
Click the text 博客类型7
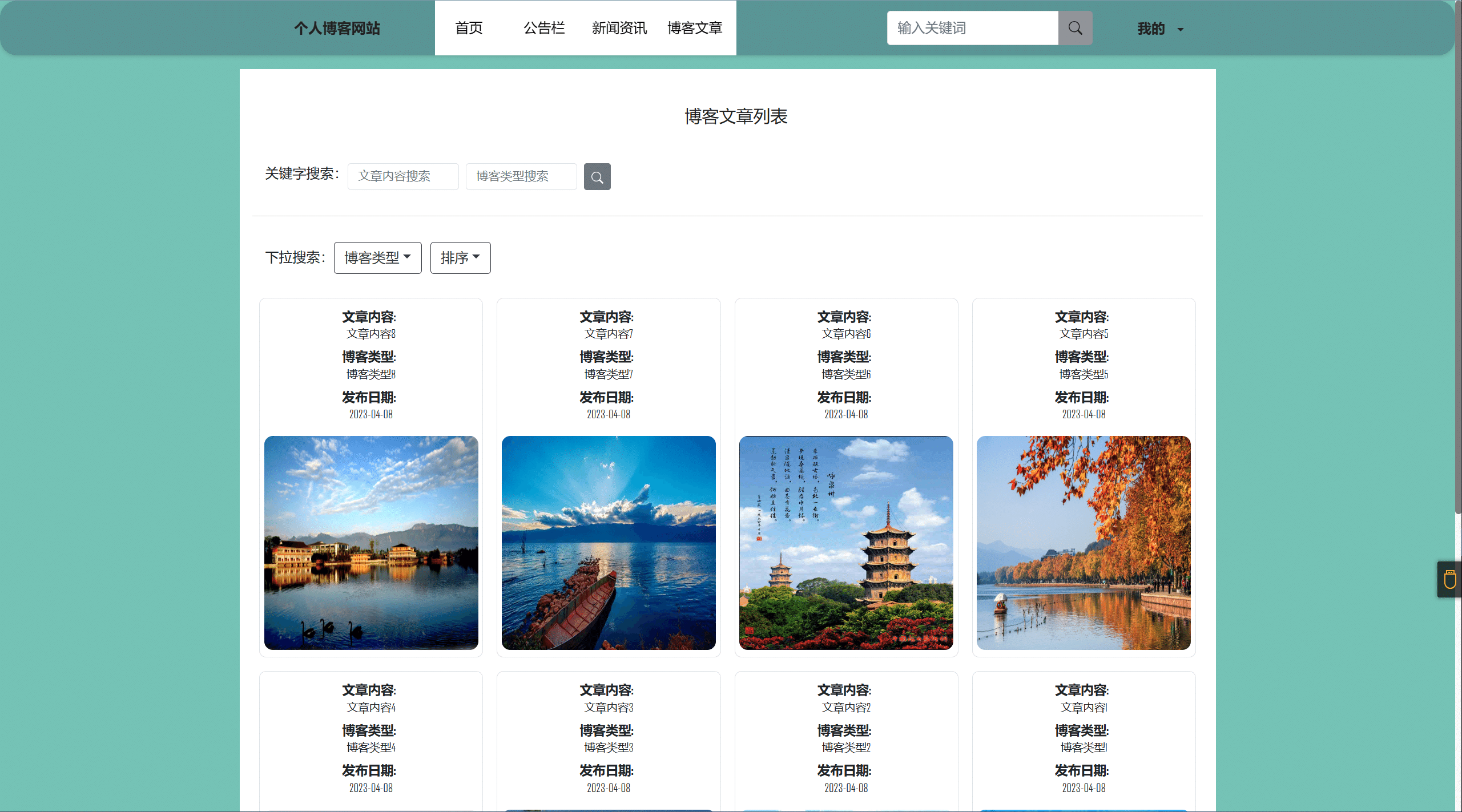(609, 374)
